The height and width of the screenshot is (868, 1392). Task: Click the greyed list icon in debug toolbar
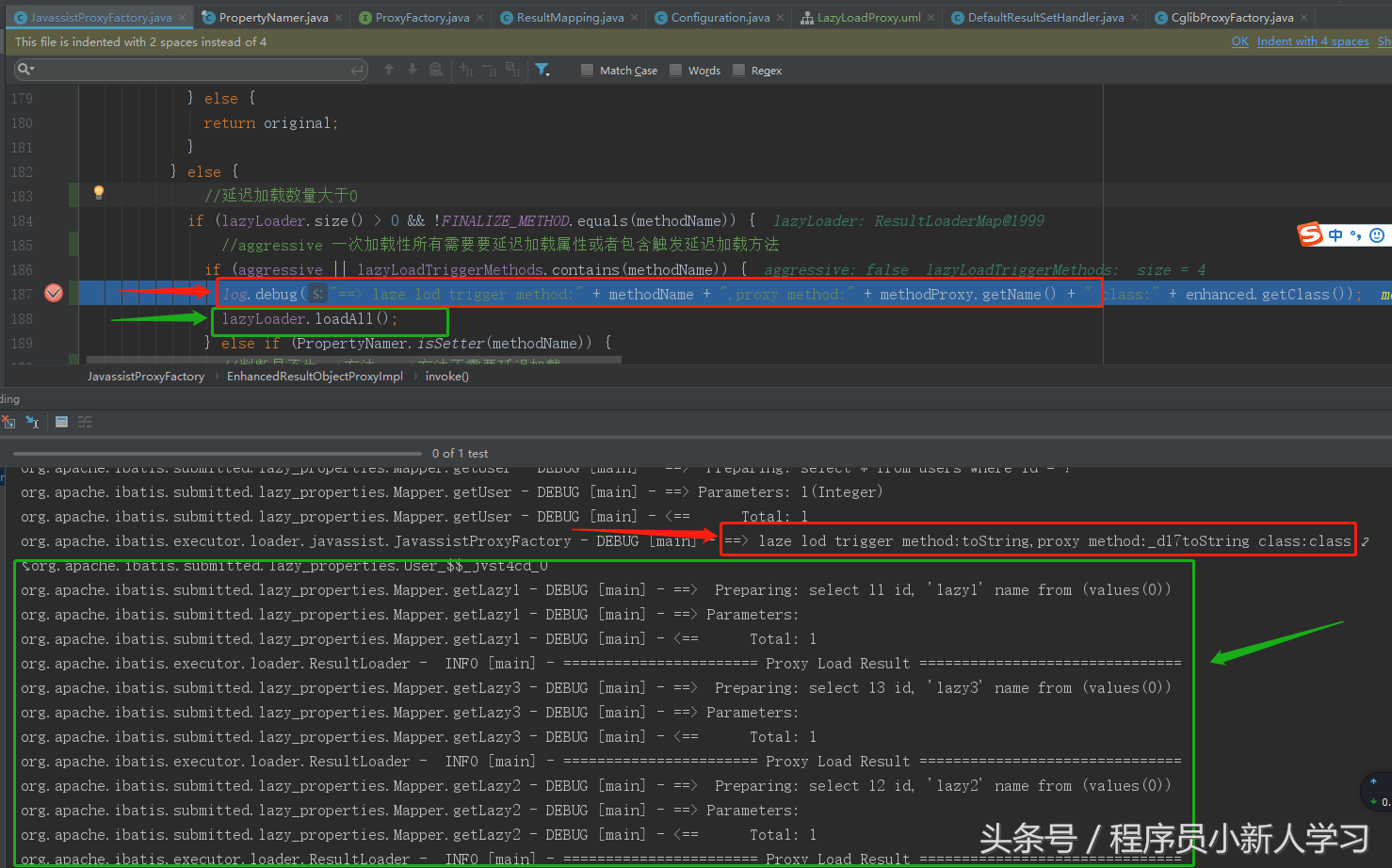(x=85, y=422)
